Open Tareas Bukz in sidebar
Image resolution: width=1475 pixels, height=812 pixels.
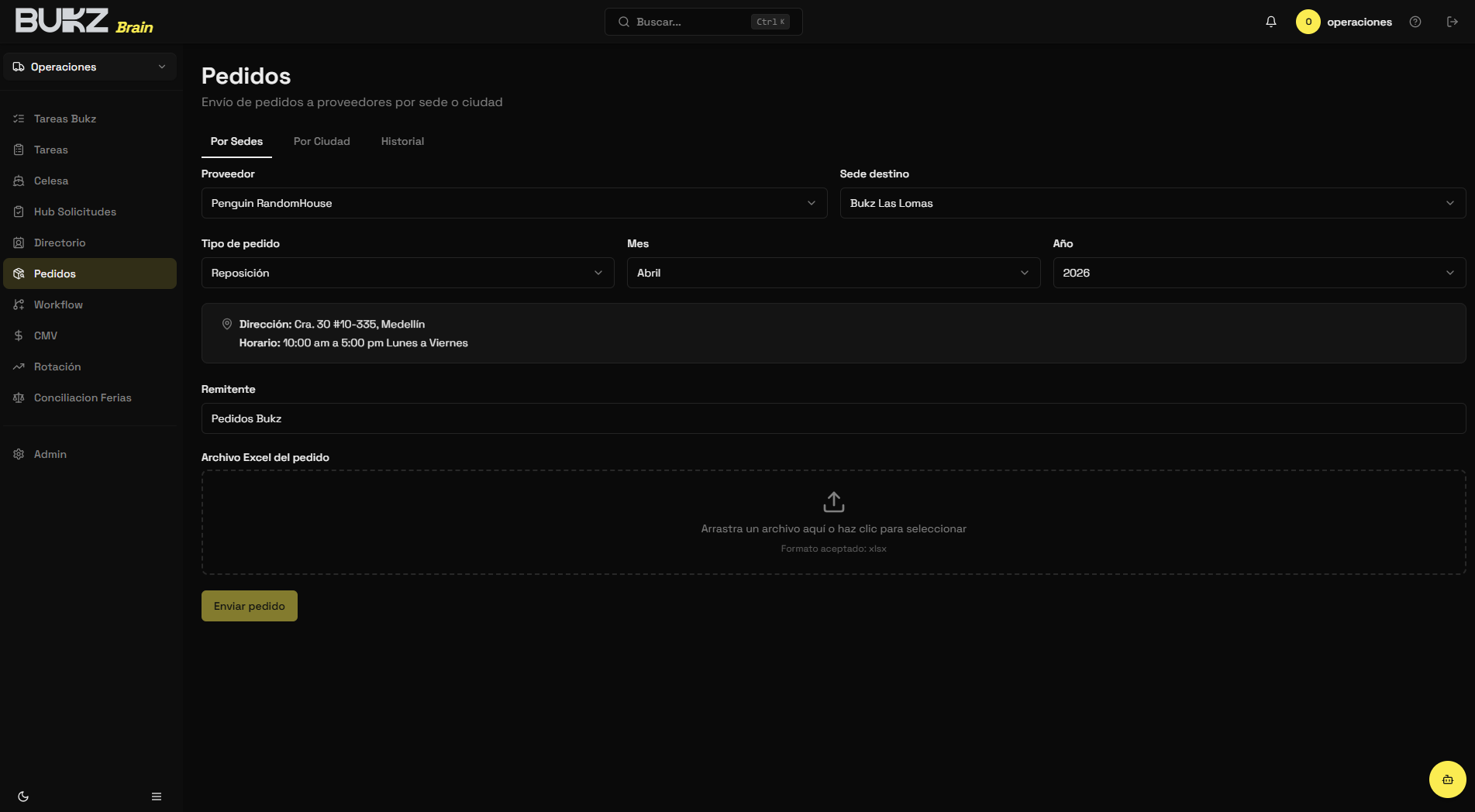pos(90,119)
